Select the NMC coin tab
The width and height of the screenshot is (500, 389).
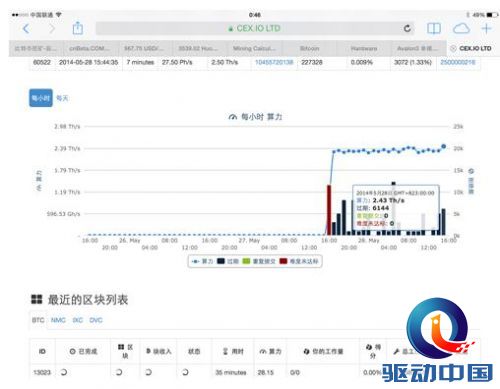58,320
